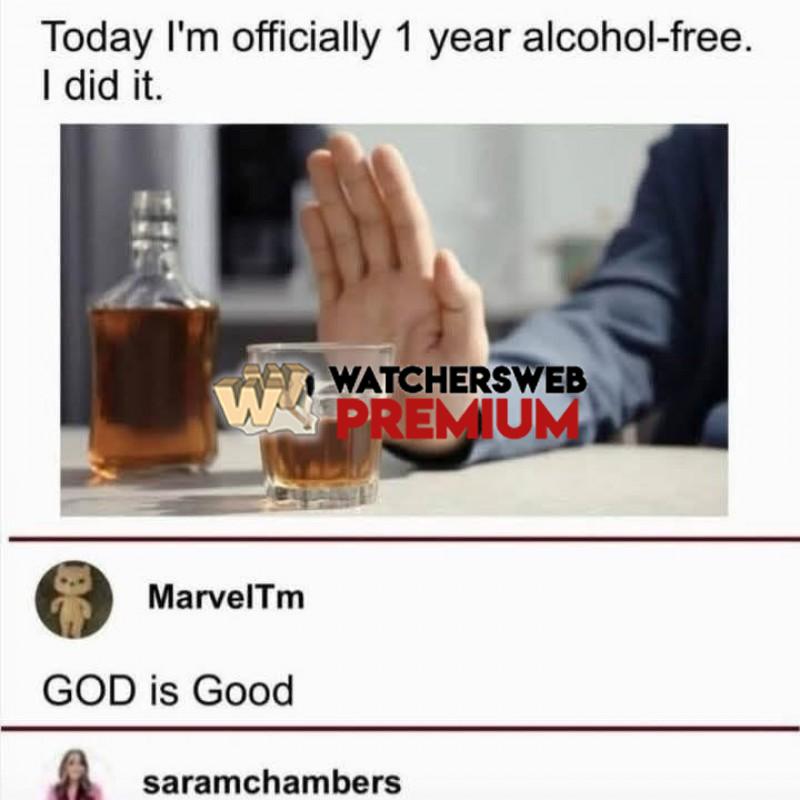Click the whiskey glass in the photo
The height and width of the screenshot is (800, 800).
tap(322, 426)
